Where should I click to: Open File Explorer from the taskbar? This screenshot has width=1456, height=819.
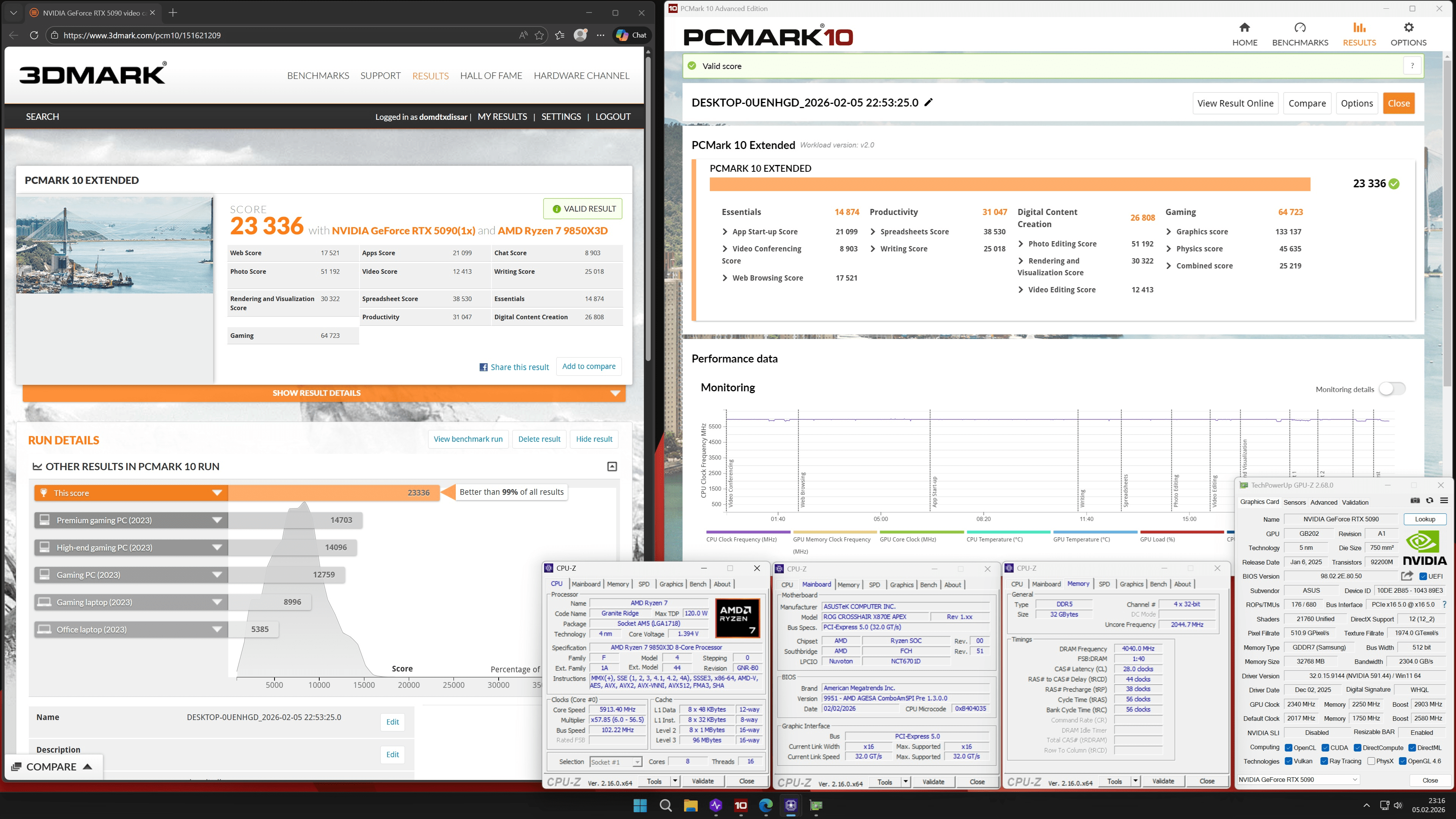[x=691, y=805]
